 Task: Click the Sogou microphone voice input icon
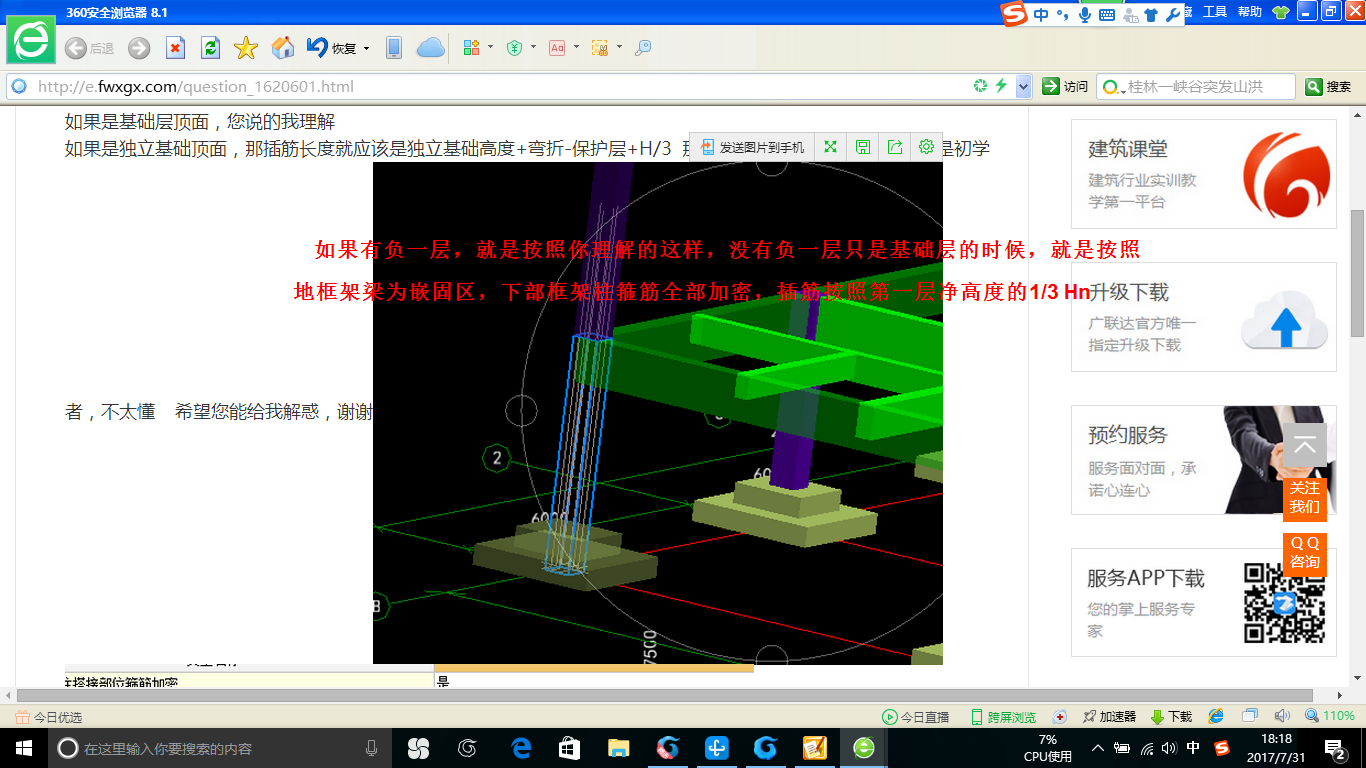[1085, 15]
